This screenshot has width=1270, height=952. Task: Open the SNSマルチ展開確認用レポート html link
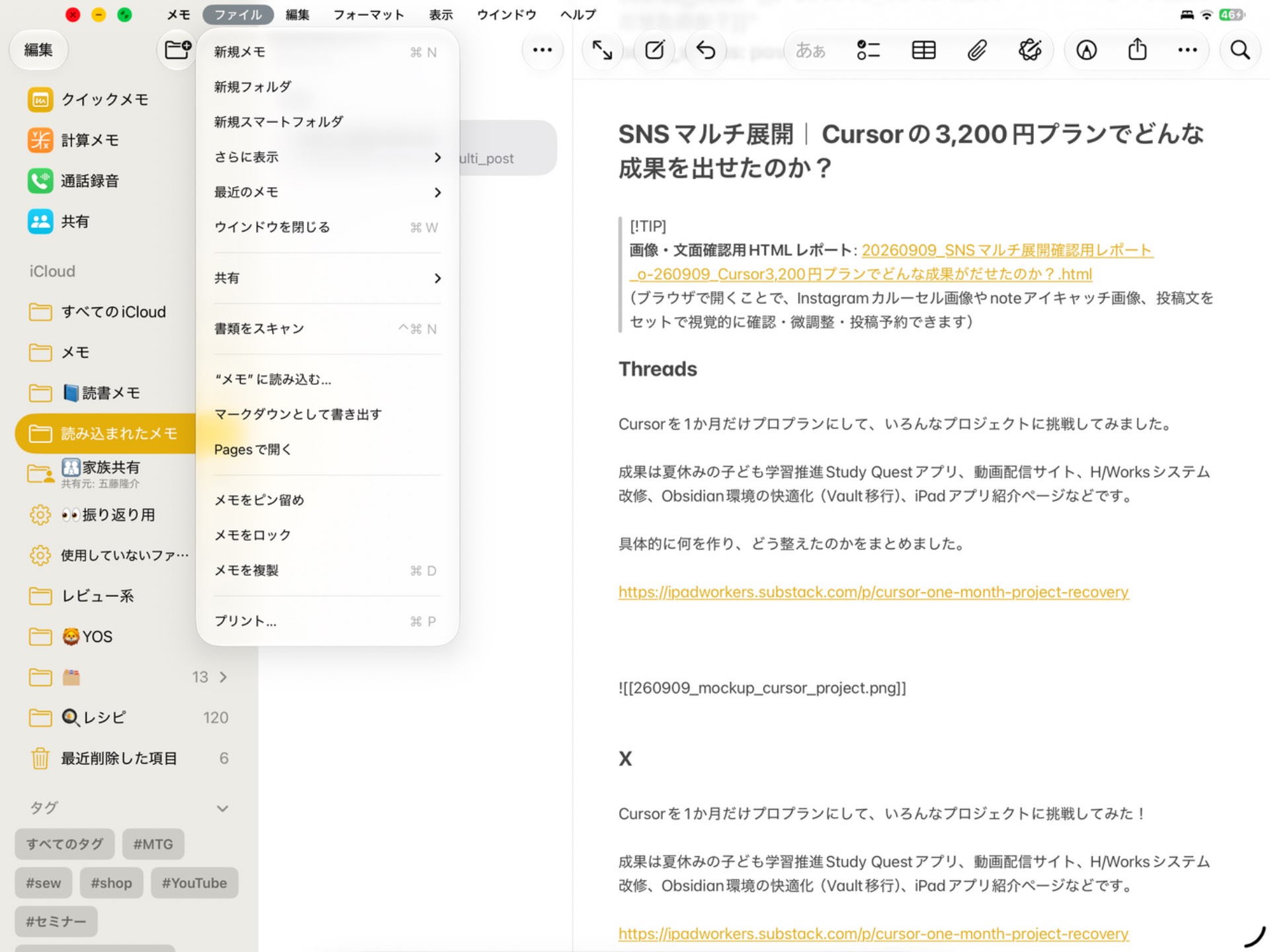[x=891, y=262]
